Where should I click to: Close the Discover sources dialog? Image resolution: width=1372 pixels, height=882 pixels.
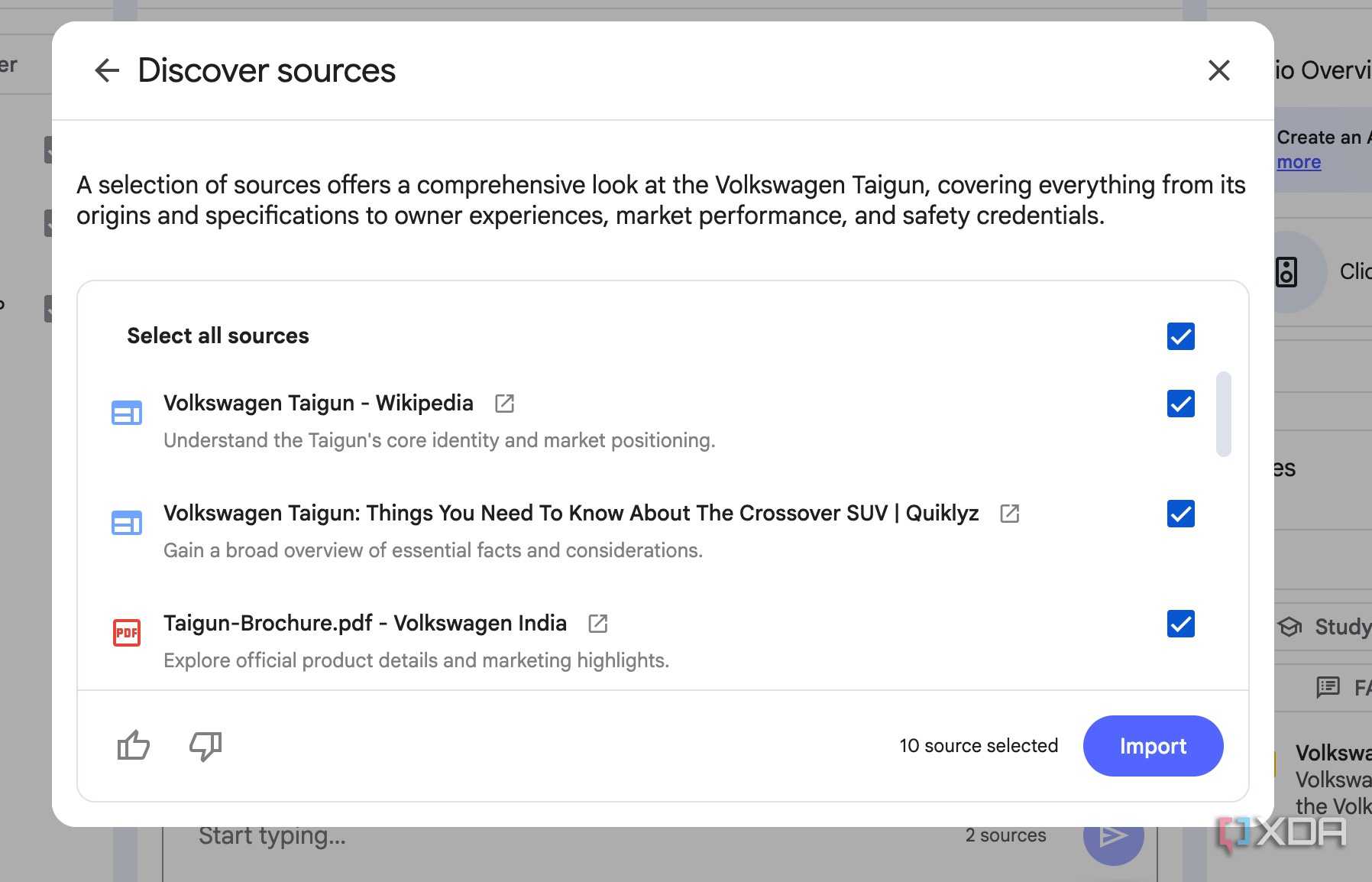[1218, 70]
